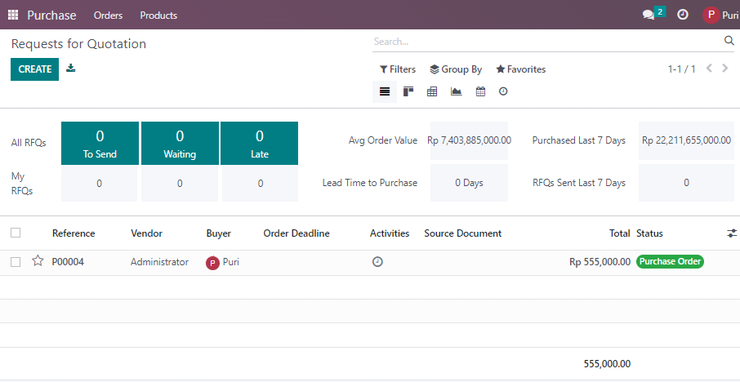
Task: Sort by the Vendor column header
Action: (x=146, y=233)
